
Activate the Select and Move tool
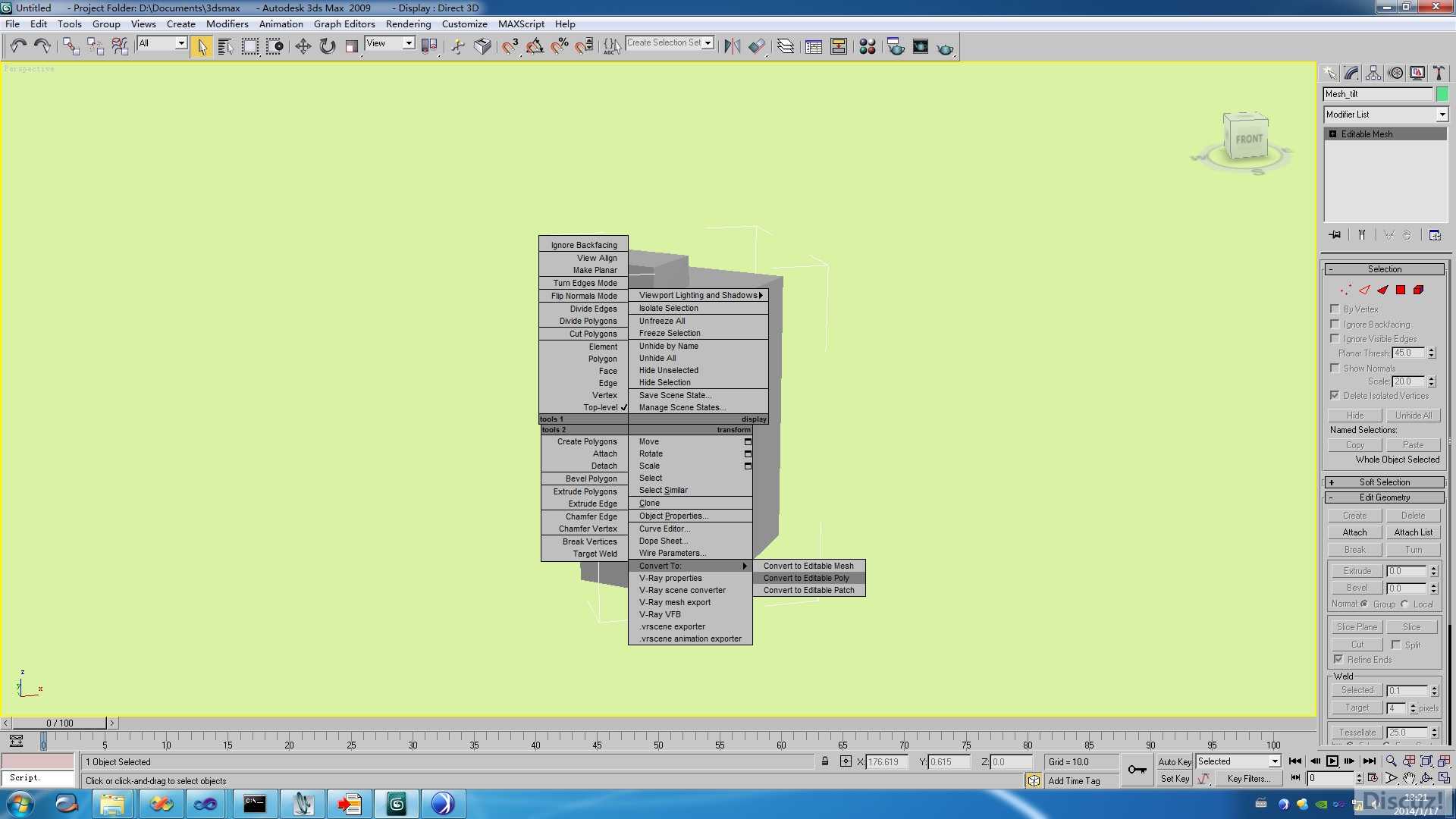click(303, 46)
